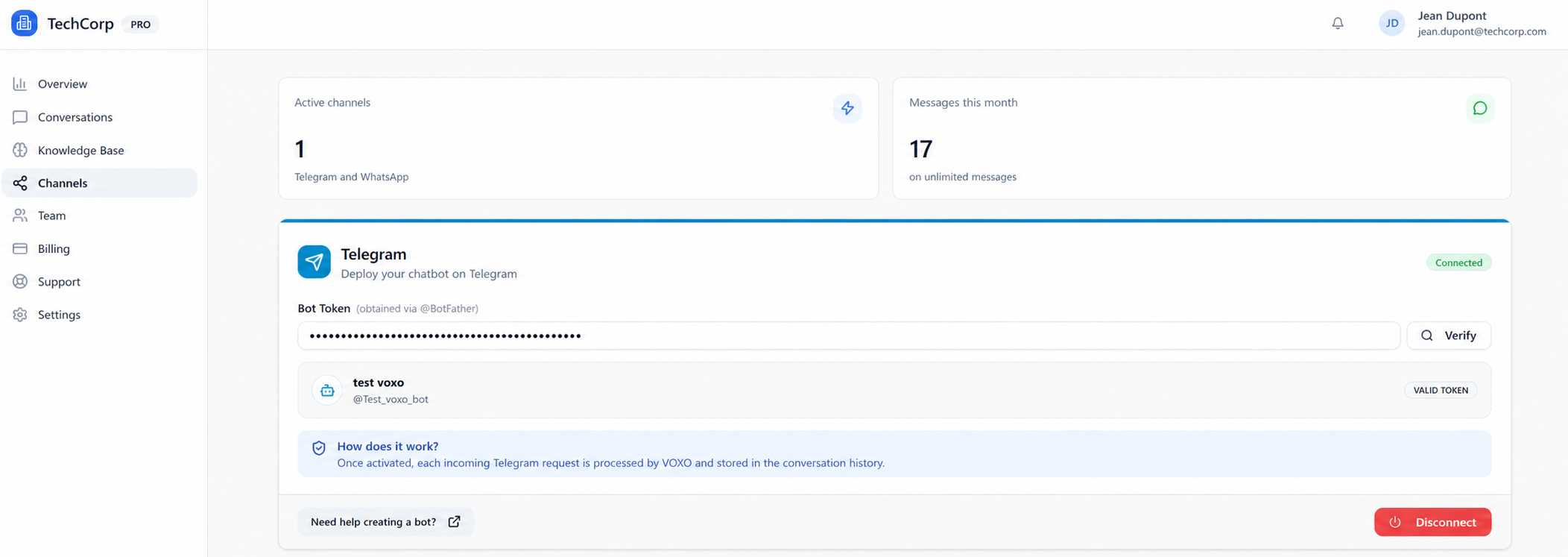Image resolution: width=1568 pixels, height=557 pixels.
Task: Click the Telegram and WhatsApp text
Action: click(x=351, y=177)
